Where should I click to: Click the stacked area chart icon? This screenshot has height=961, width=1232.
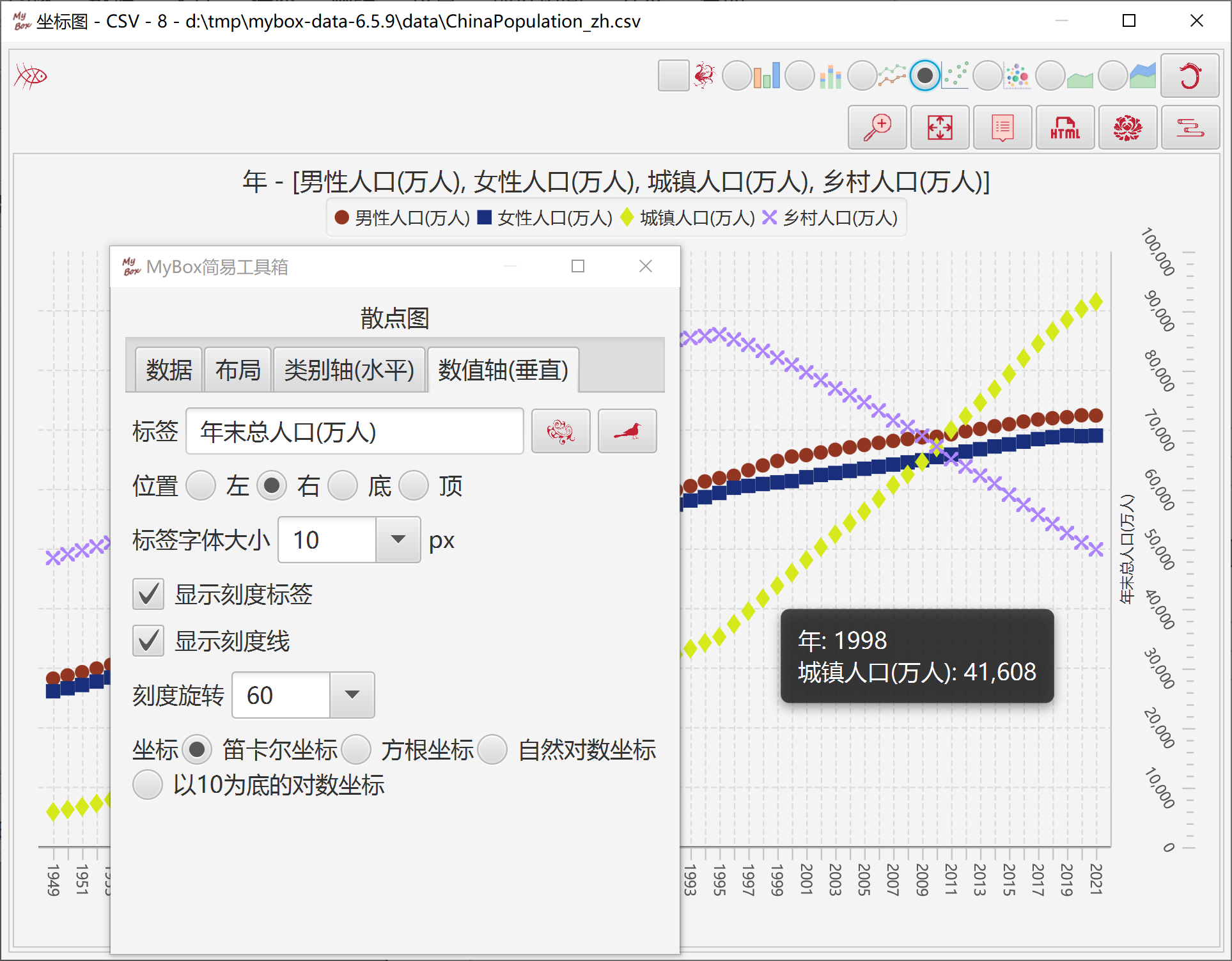coord(1142,75)
